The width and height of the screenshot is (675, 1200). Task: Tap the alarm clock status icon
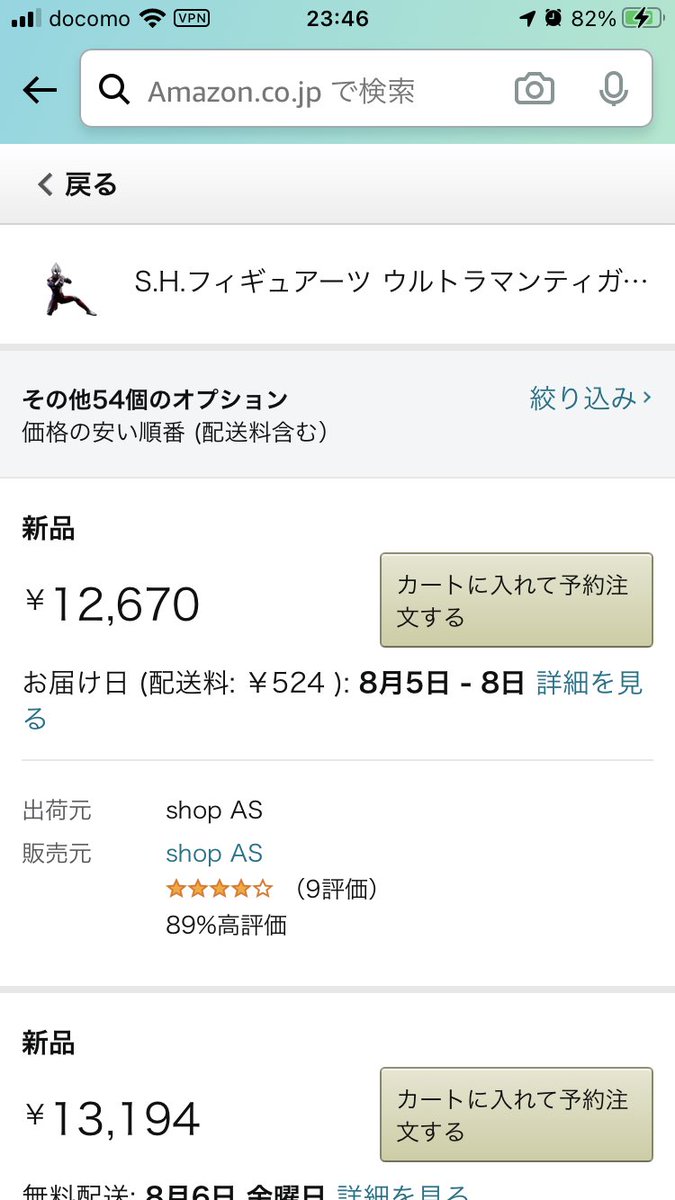click(553, 19)
